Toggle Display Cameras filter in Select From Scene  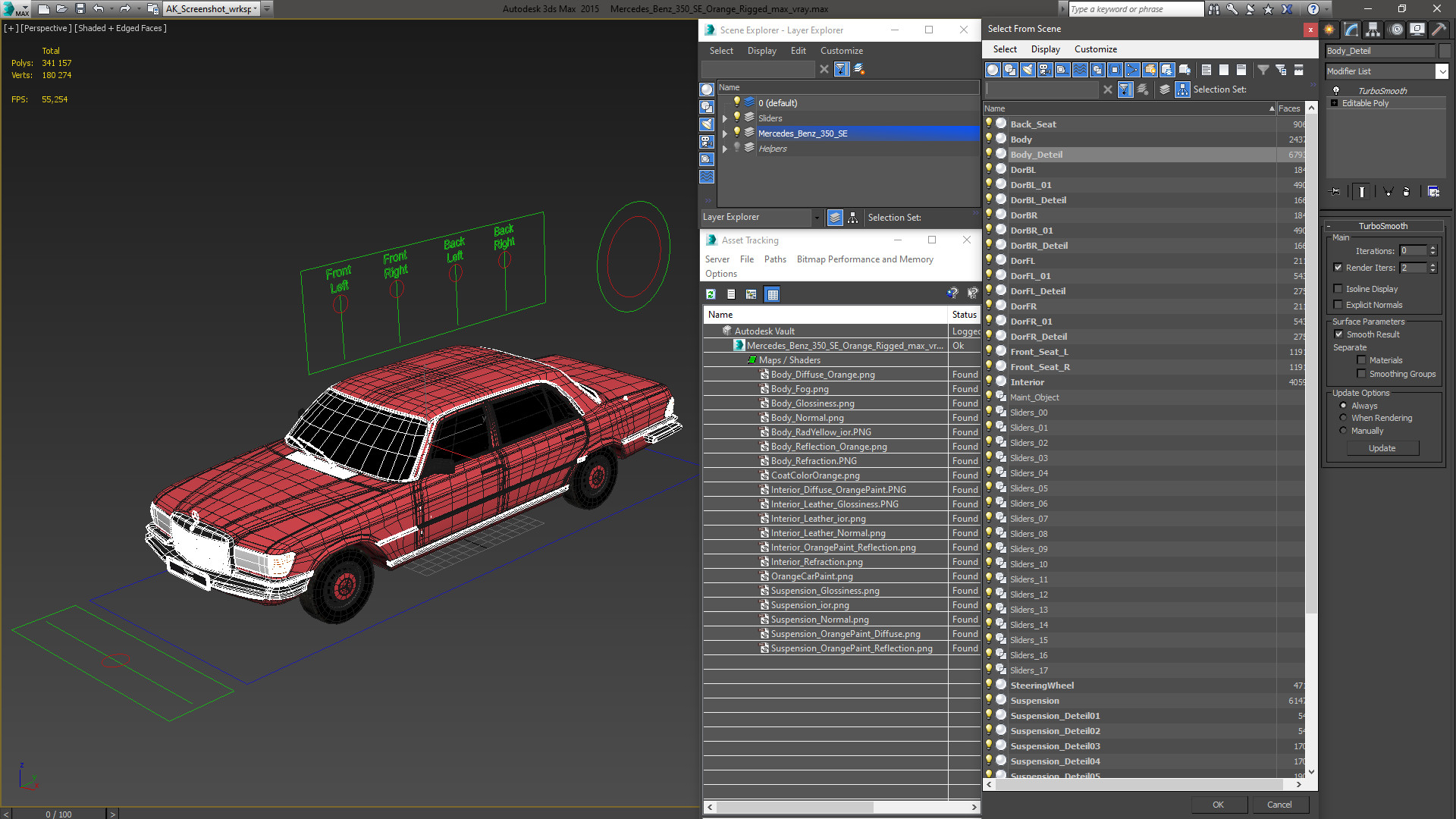point(1045,70)
